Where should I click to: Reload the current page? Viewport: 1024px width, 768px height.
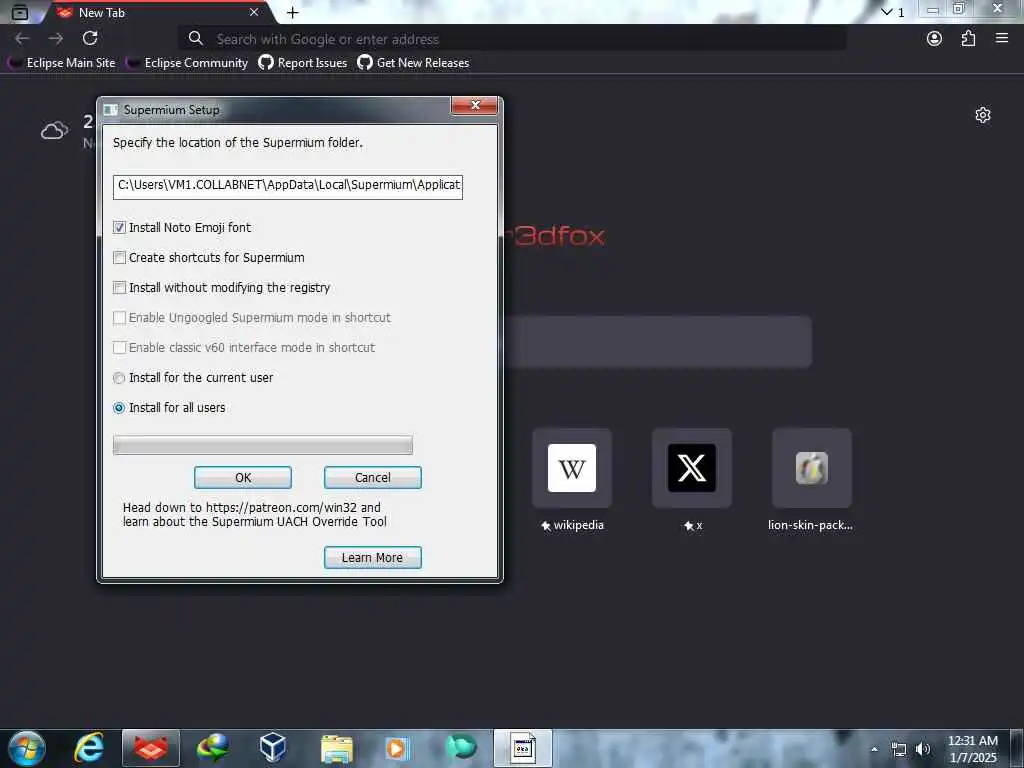(90, 39)
